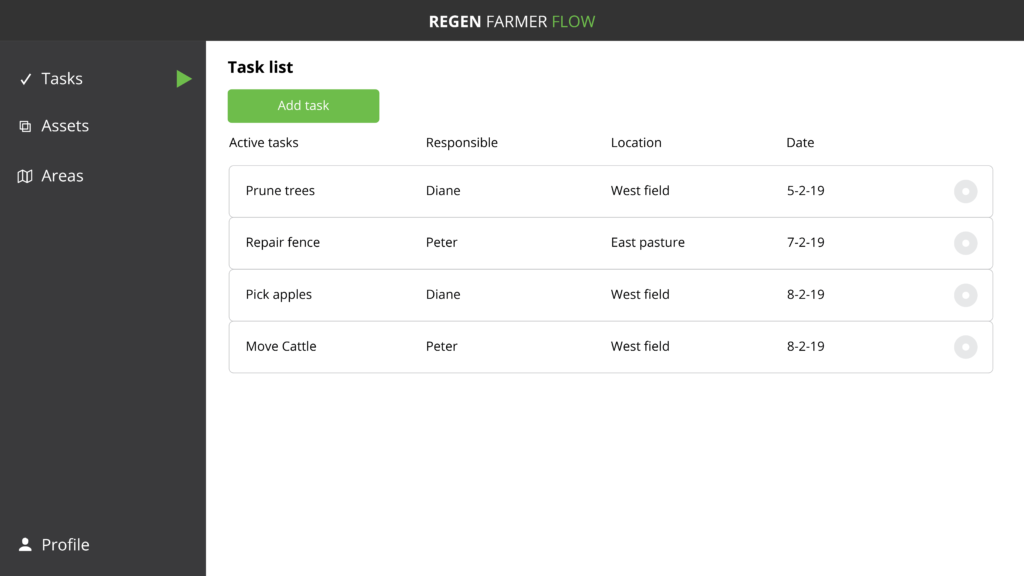Viewport: 1024px width, 576px height.
Task: Click the checkmark icon beside Tasks
Action: 25,79
